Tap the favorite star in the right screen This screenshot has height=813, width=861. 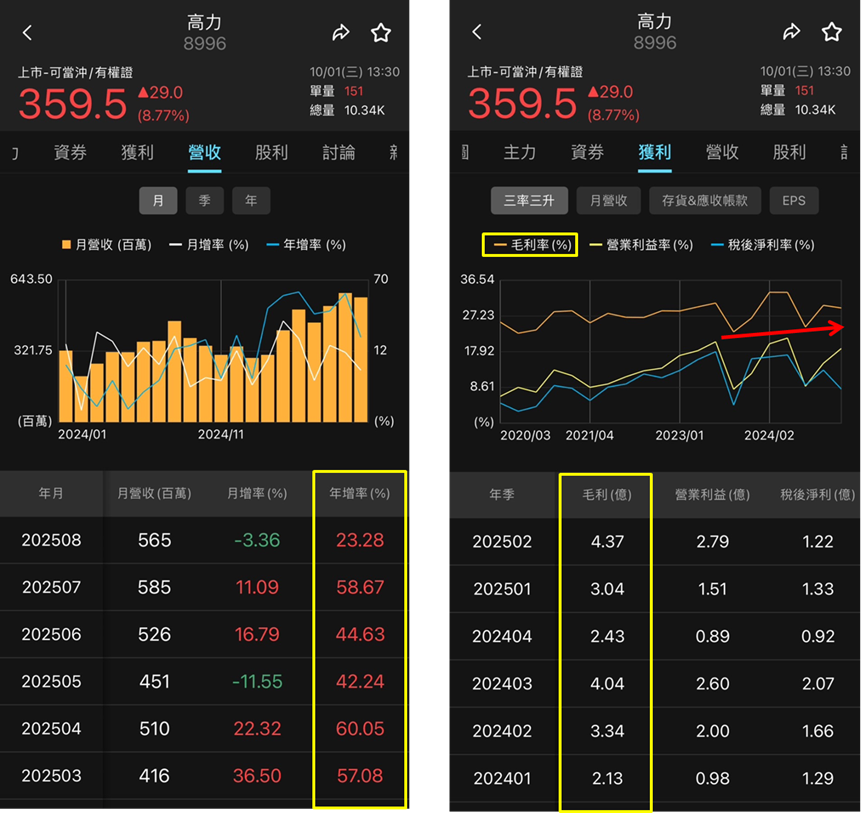point(831,33)
